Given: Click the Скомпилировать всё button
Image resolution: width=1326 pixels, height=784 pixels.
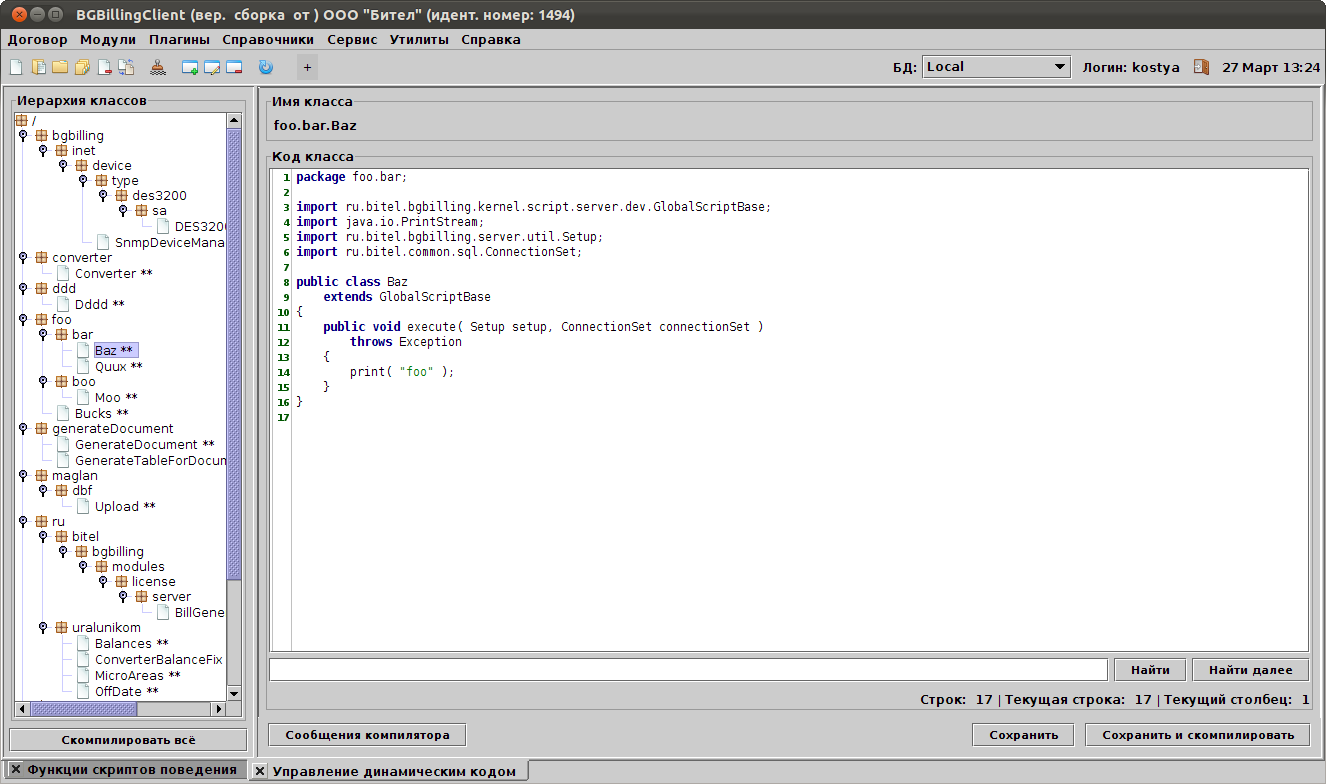Looking at the screenshot, I should click(128, 740).
